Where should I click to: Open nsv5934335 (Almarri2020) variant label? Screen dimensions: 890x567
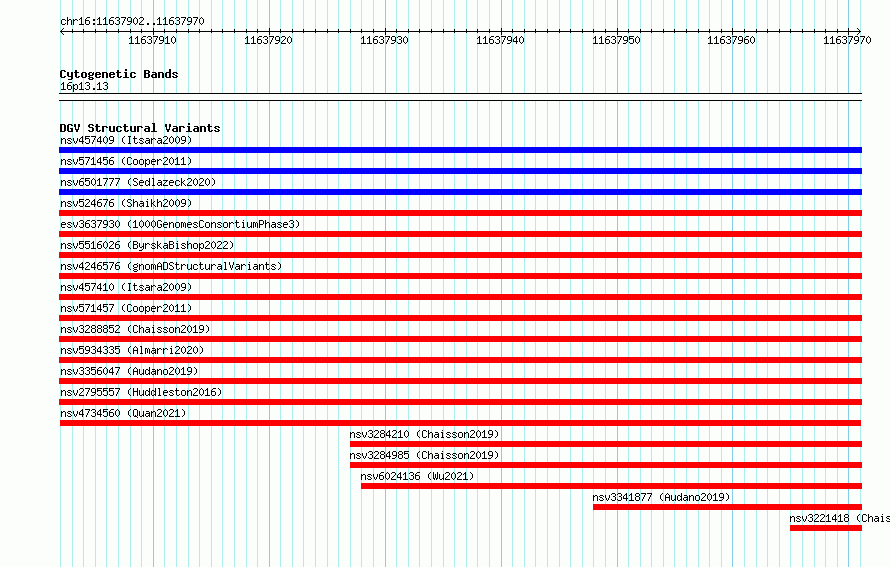coord(132,350)
